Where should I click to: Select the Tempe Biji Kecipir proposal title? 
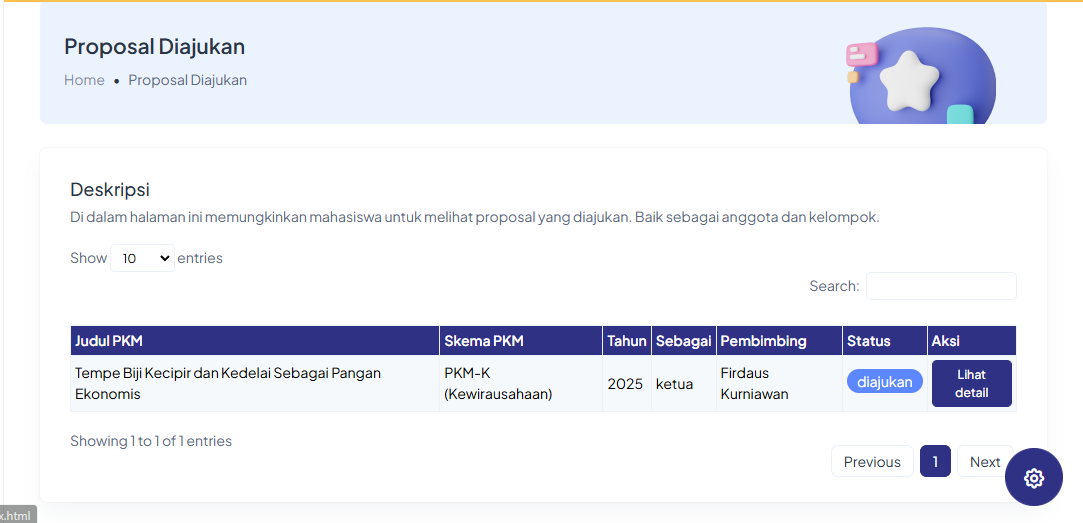228,383
